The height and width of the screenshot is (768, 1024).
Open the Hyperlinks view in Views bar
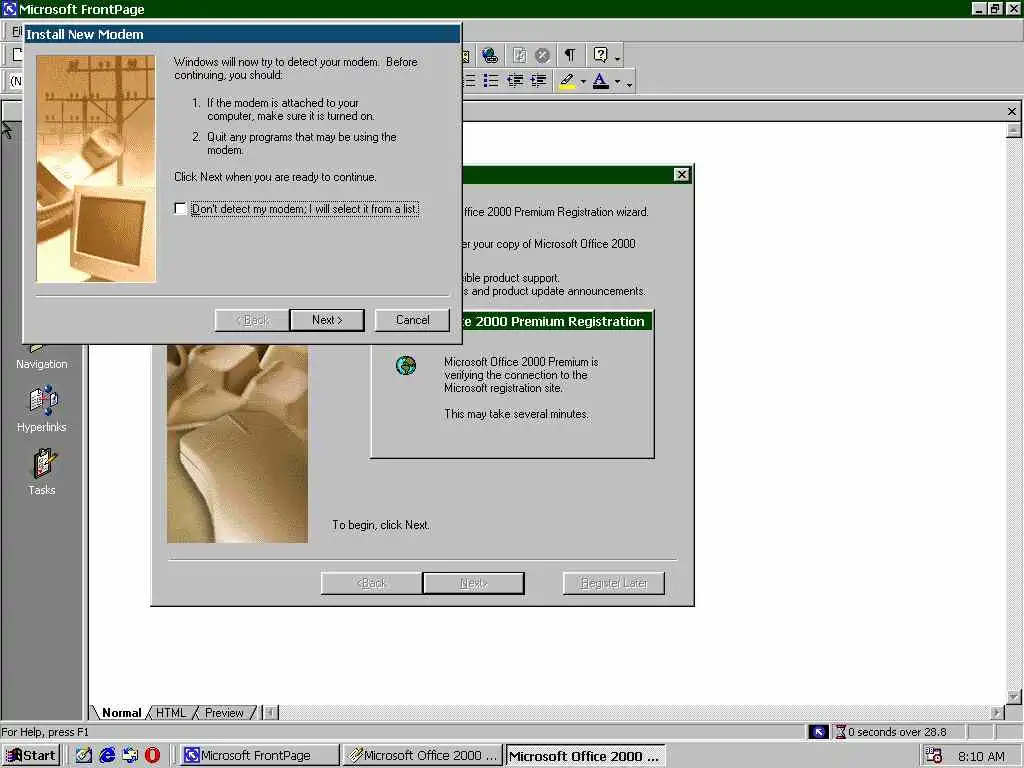(x=42, y=409)
